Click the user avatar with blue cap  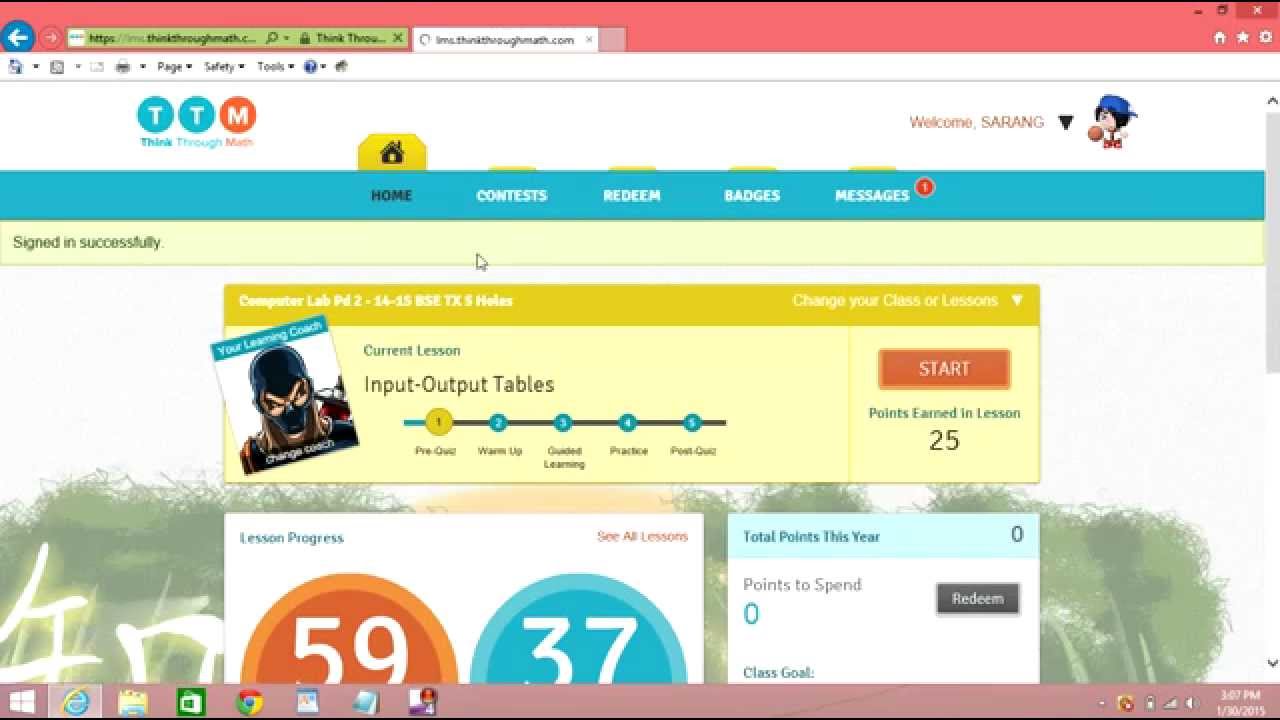pos(1112,122)
